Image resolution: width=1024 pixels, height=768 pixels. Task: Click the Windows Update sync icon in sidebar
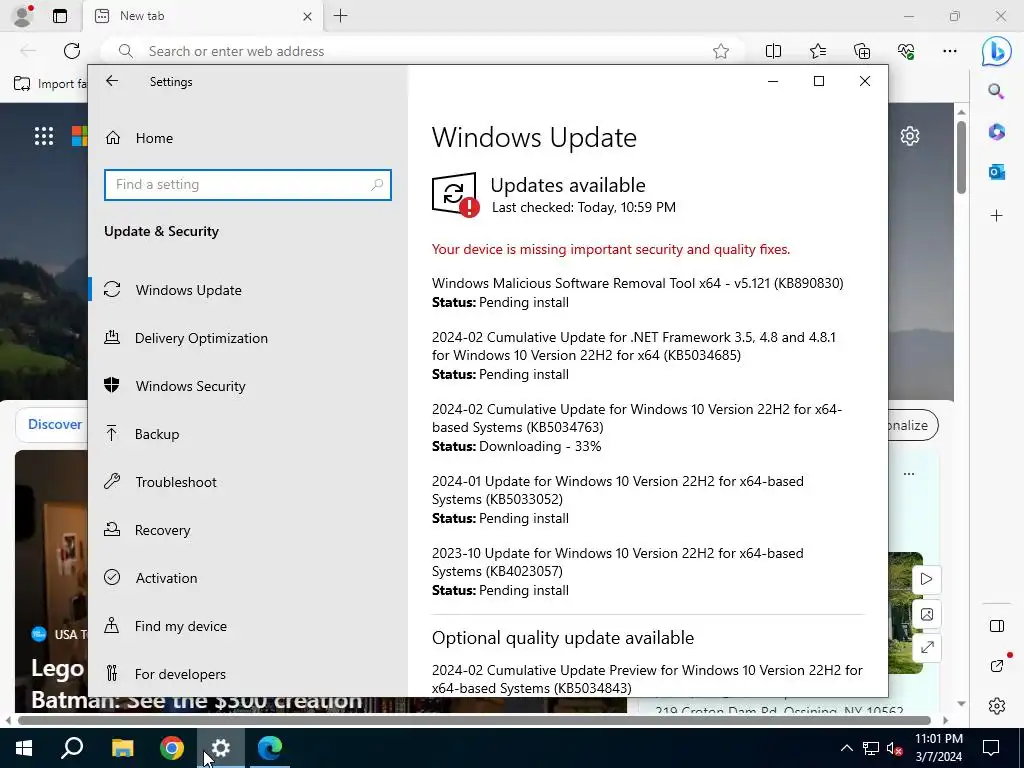(x=112, y=289)
